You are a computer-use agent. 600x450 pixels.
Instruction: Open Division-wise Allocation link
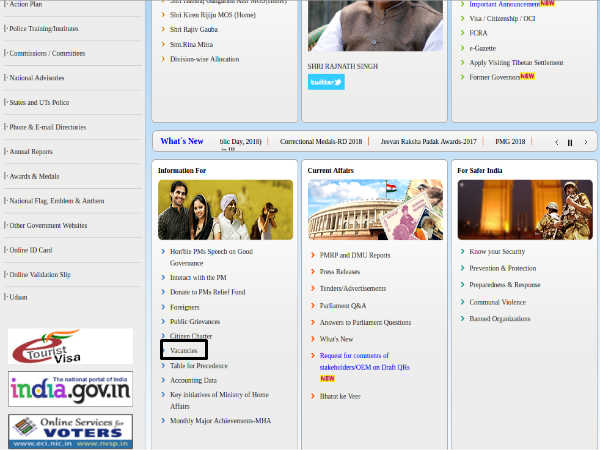(205, 59)
